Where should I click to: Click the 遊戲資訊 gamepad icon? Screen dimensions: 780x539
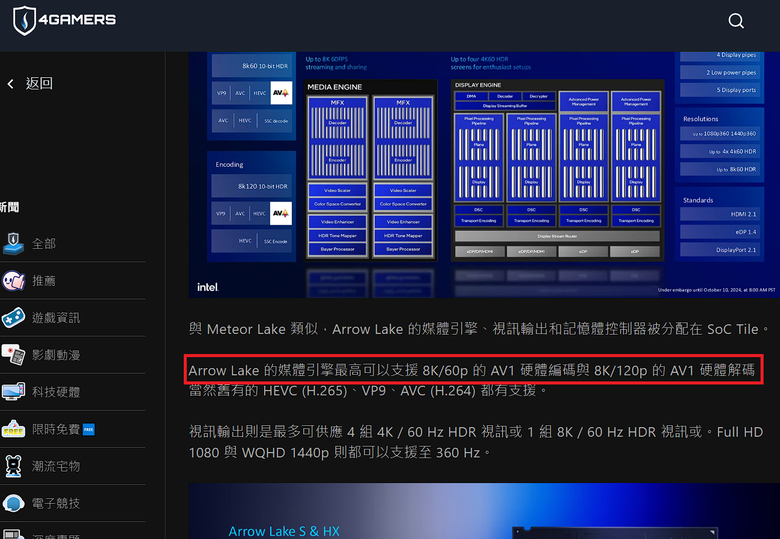coord(13,318)
